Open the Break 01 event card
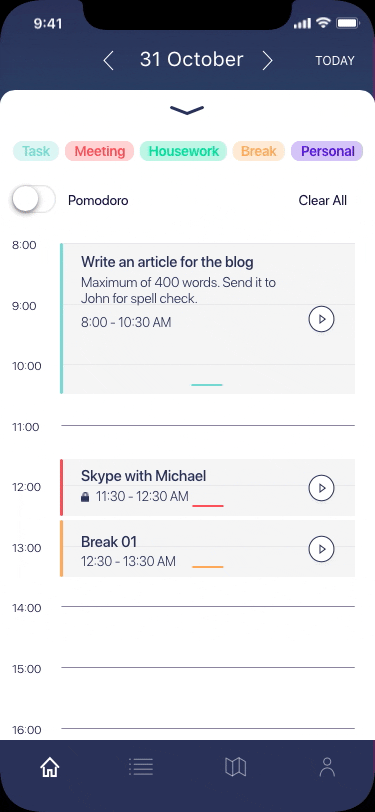Viewport: 375px width, 812px height. [208, 548]
